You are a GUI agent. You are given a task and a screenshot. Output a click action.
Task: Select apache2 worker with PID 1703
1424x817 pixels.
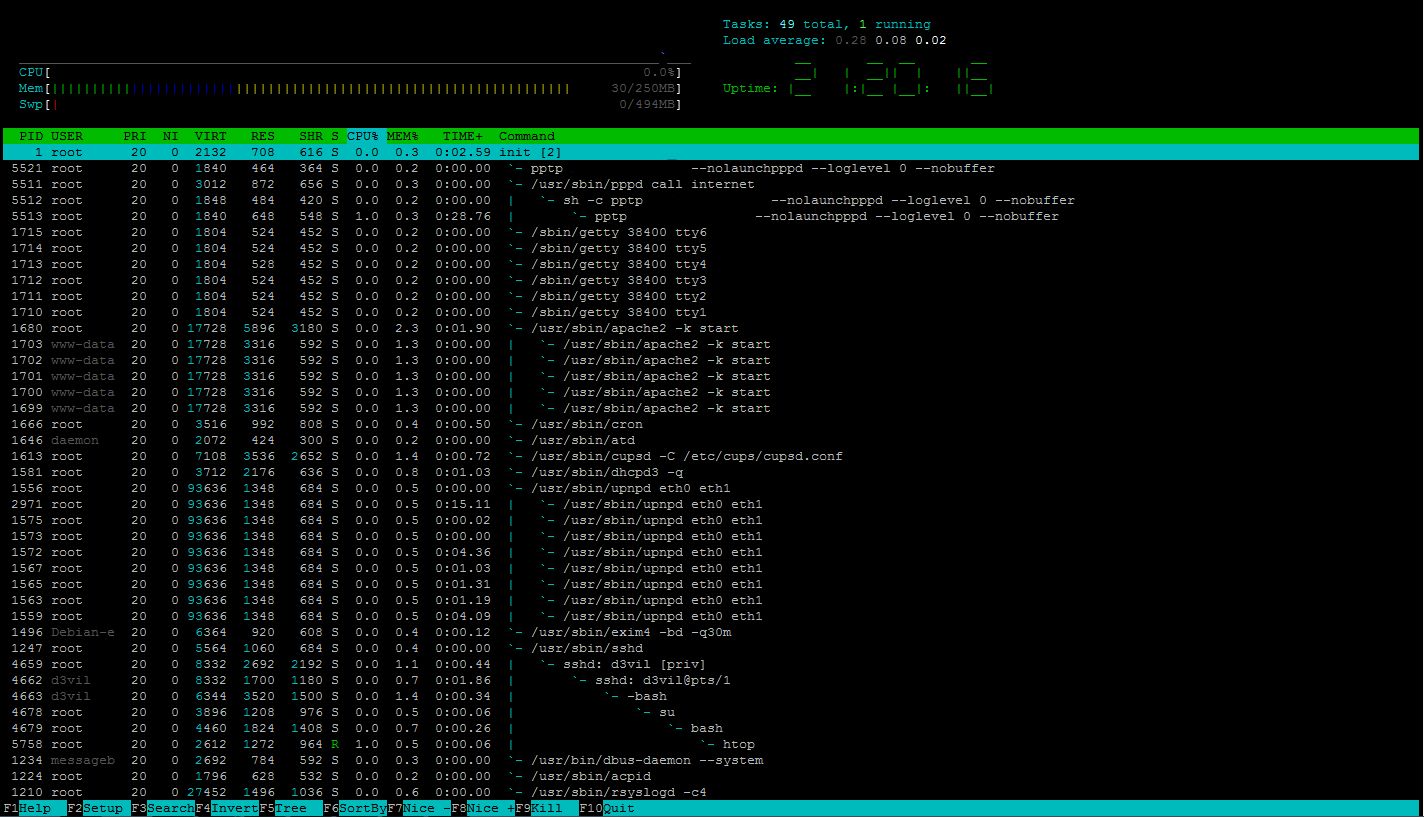pos(711,344)
